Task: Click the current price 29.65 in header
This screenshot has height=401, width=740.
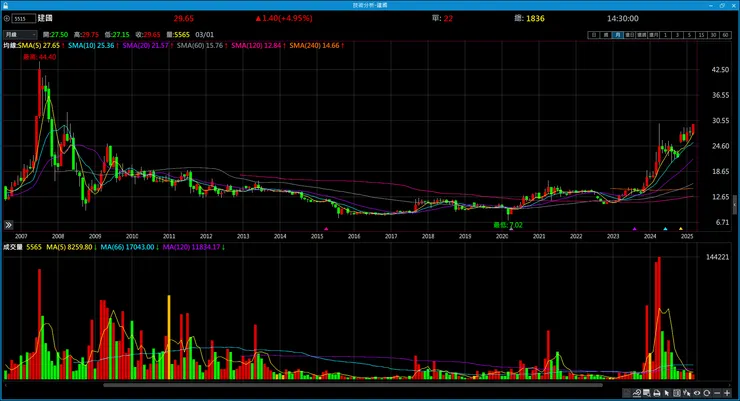Action: pyautogui.click(x=184, y=18)
